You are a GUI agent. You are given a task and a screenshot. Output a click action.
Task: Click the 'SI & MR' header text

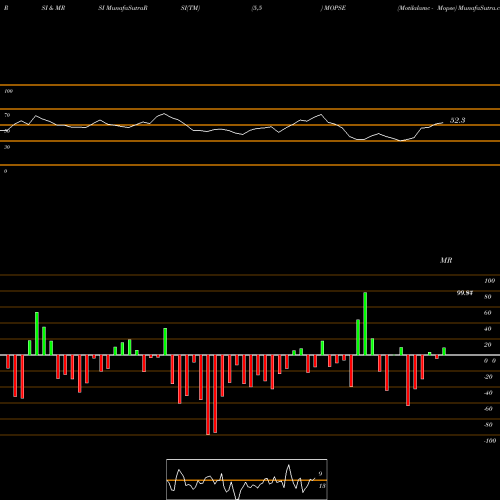pos(53,8)
